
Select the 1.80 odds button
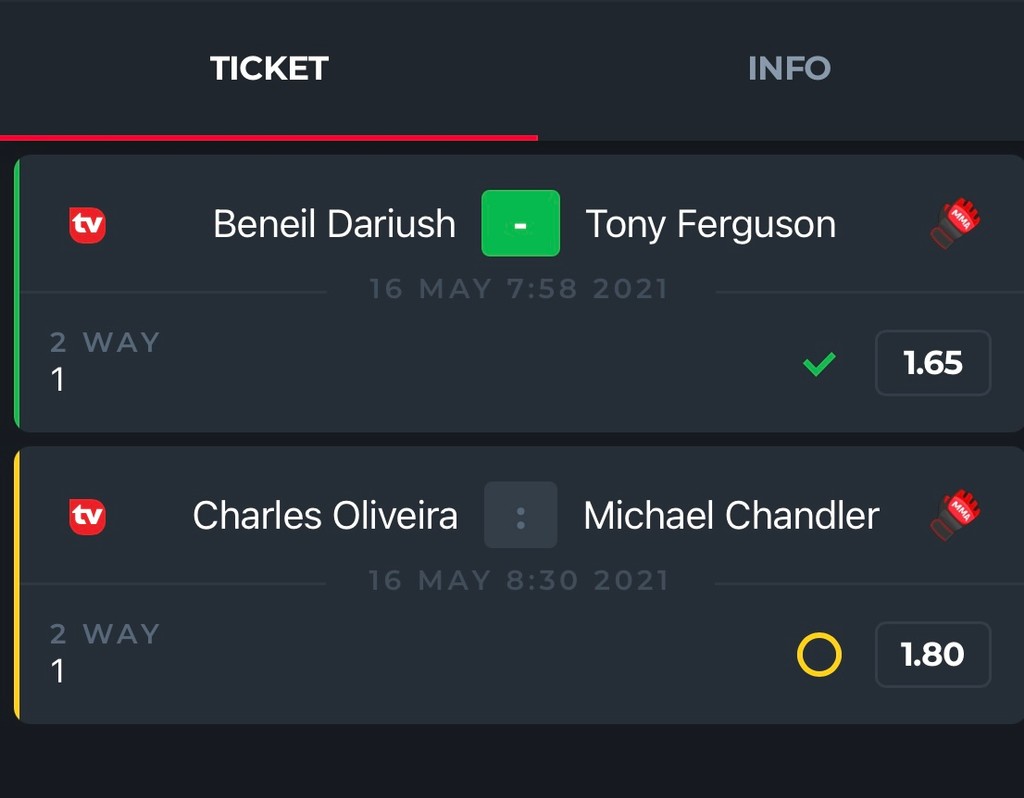pos(933,654)
